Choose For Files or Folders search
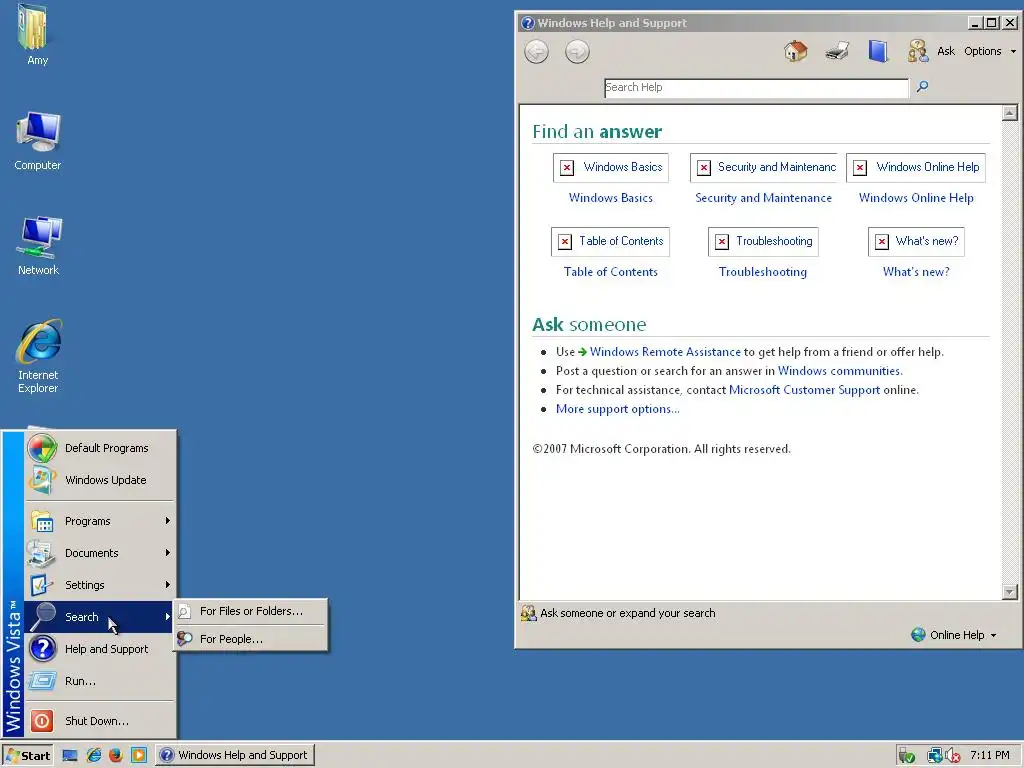This screenshot has width=1024, height=768. click(x=251, y=611)
